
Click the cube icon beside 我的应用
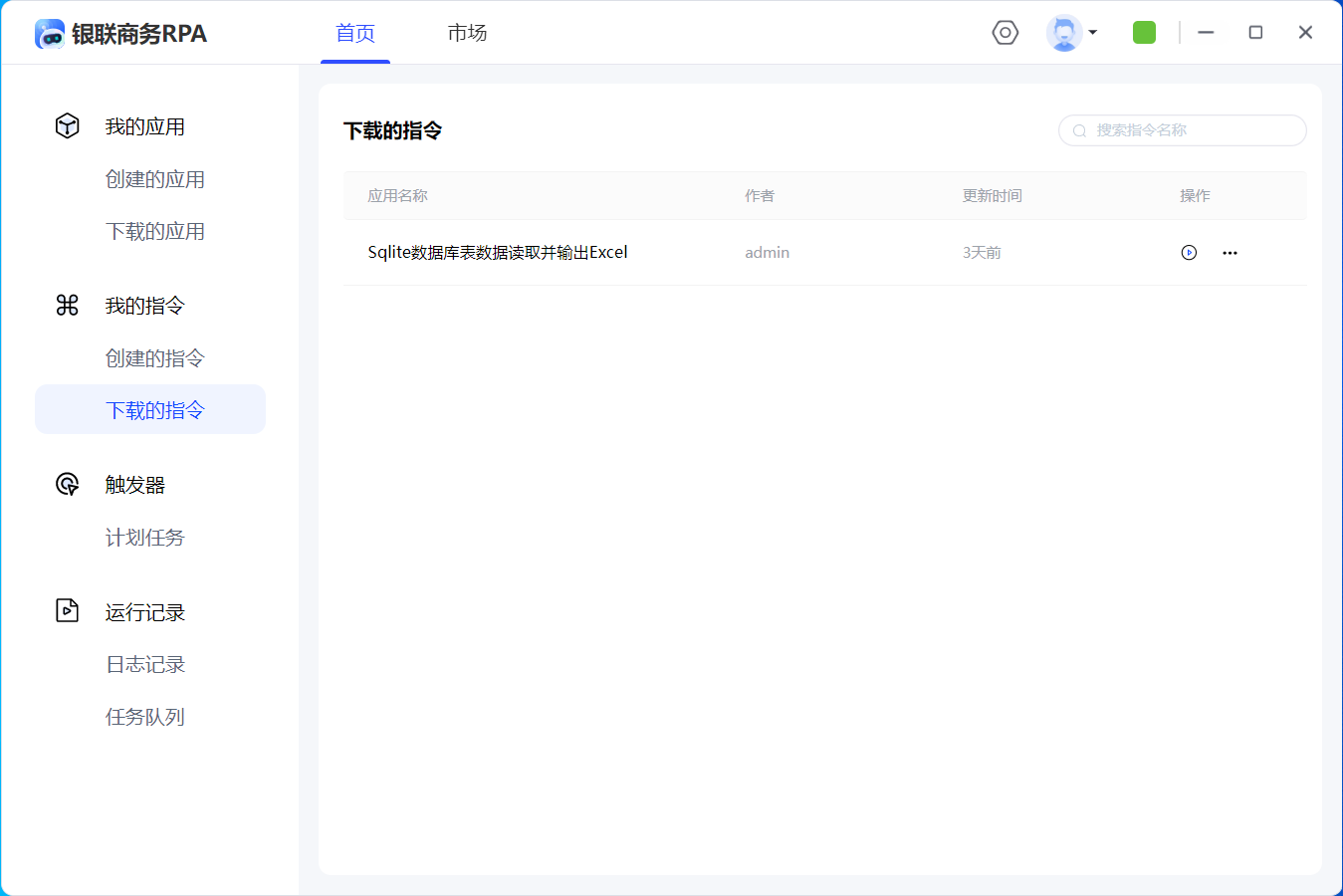click(67, 125)
